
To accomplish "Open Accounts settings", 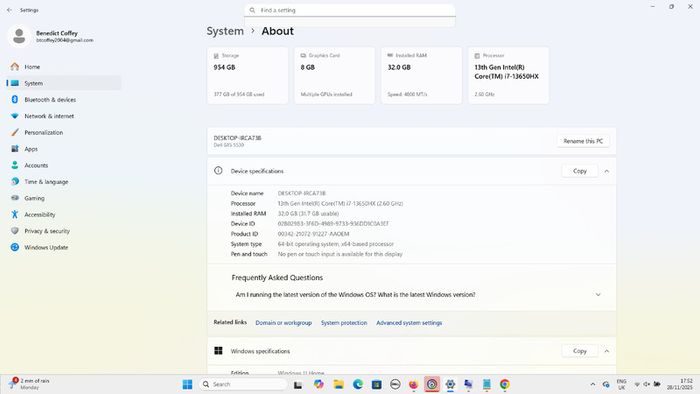I will click(x=63, y=165).
